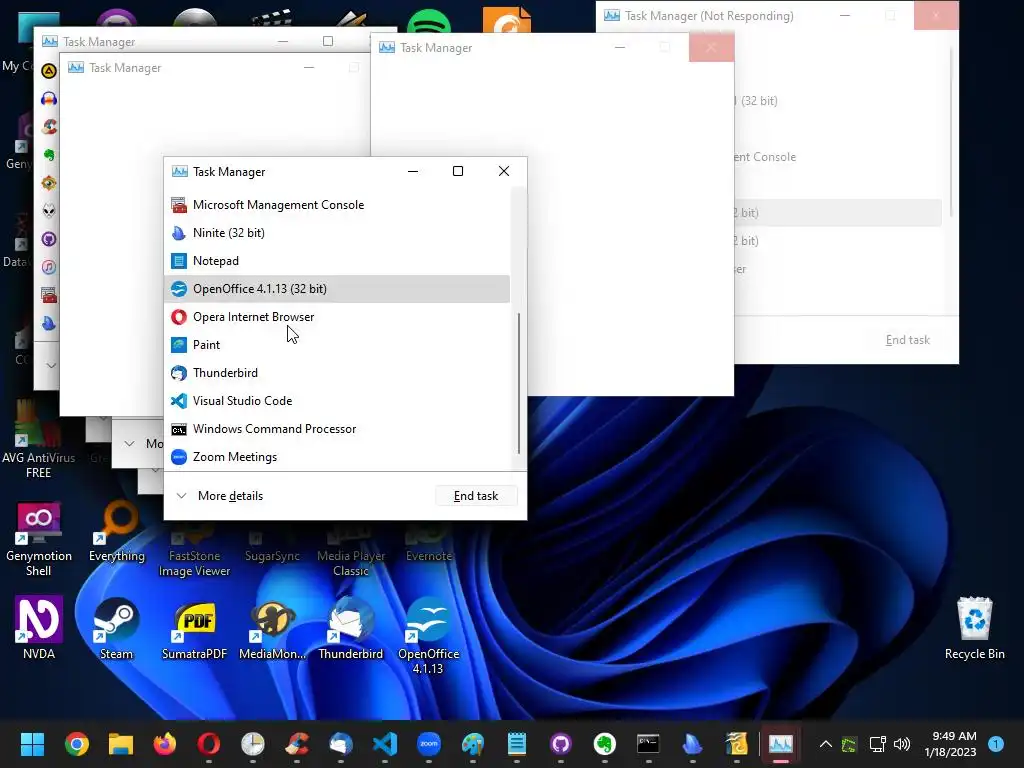
Task: Click the foobar2000 alien icon in back Task Manager
Action: click(49, 211)
